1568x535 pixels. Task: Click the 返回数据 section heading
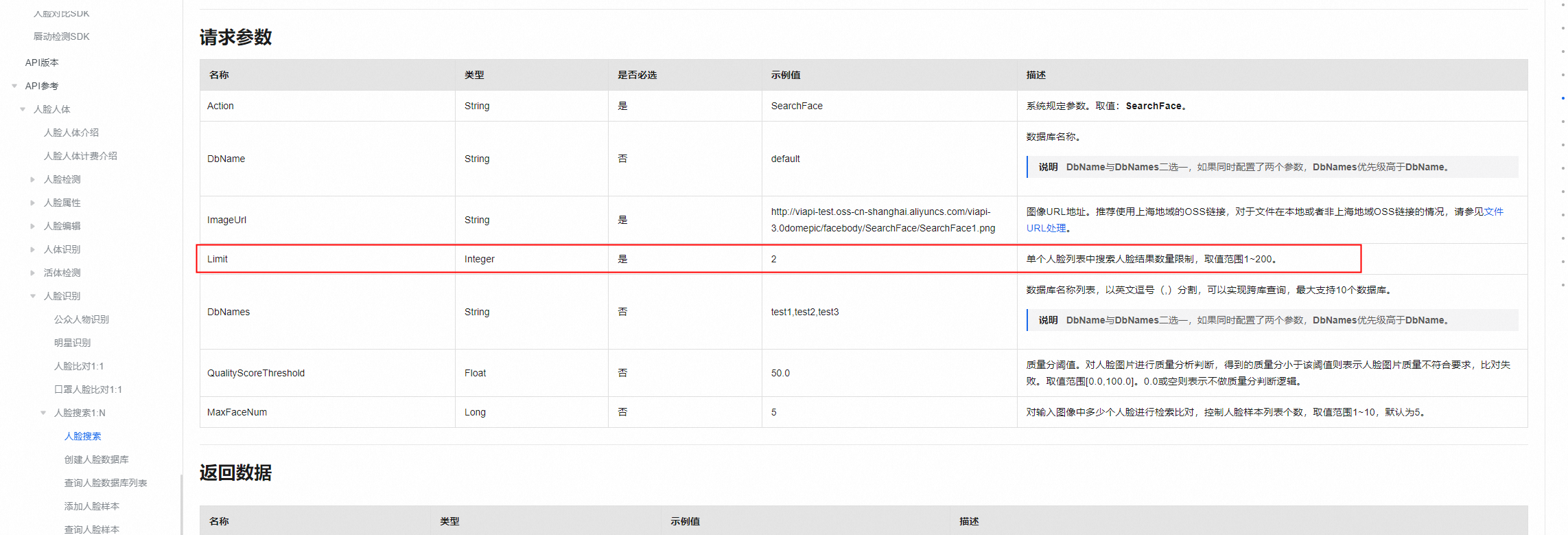tap(235, 473)
